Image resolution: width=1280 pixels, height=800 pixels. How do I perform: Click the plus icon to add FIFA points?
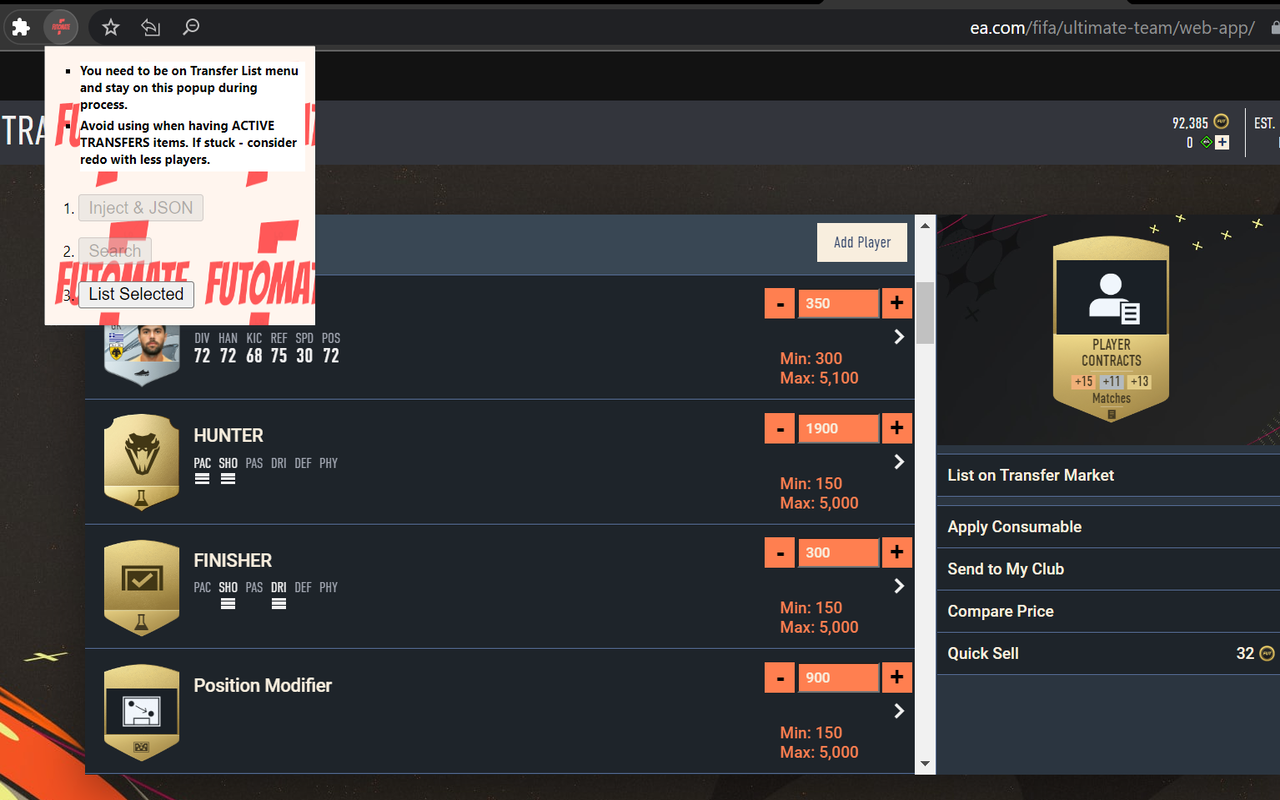[1221, 142]
